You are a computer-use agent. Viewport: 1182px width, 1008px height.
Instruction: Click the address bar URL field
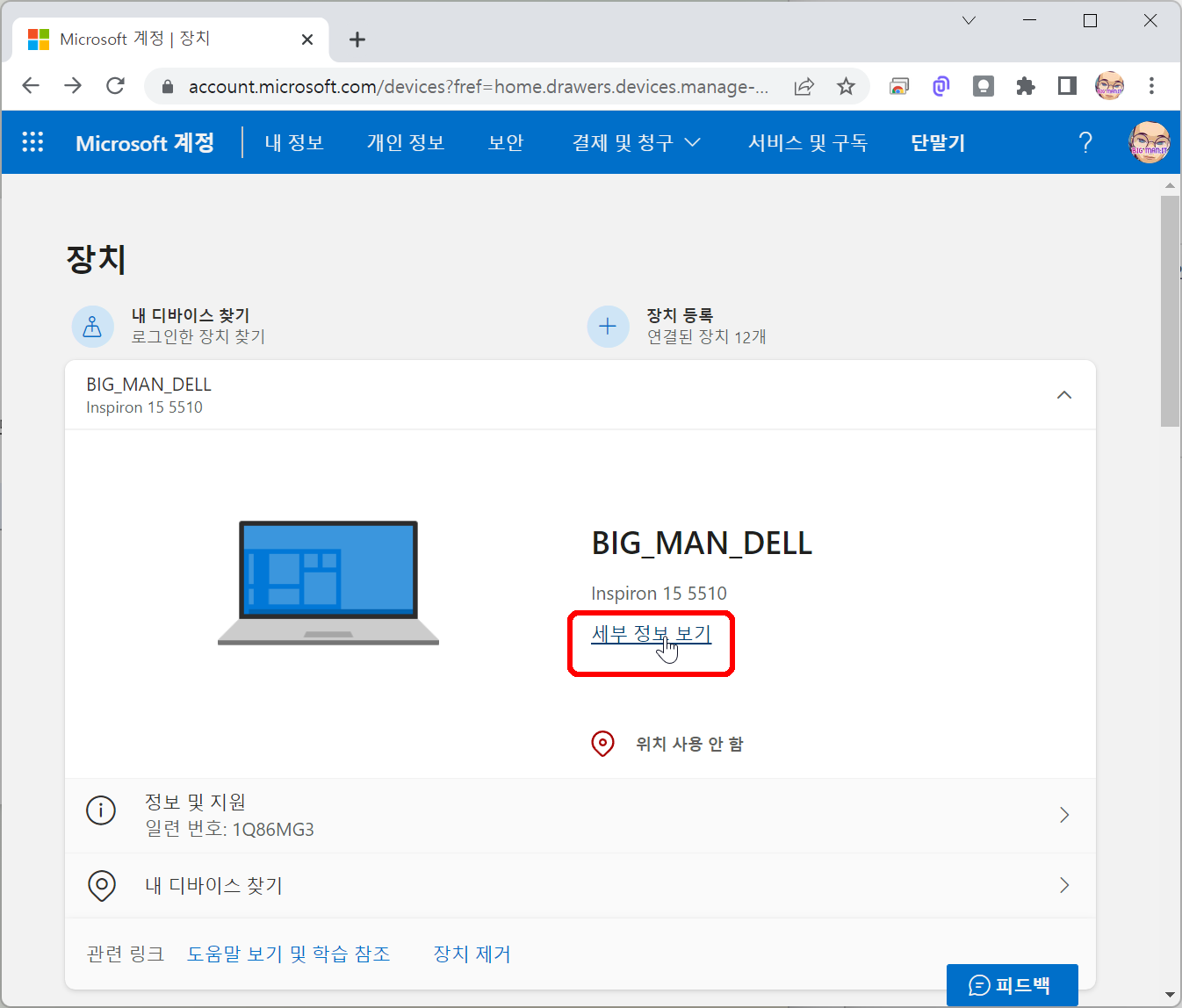pos(479,86)
